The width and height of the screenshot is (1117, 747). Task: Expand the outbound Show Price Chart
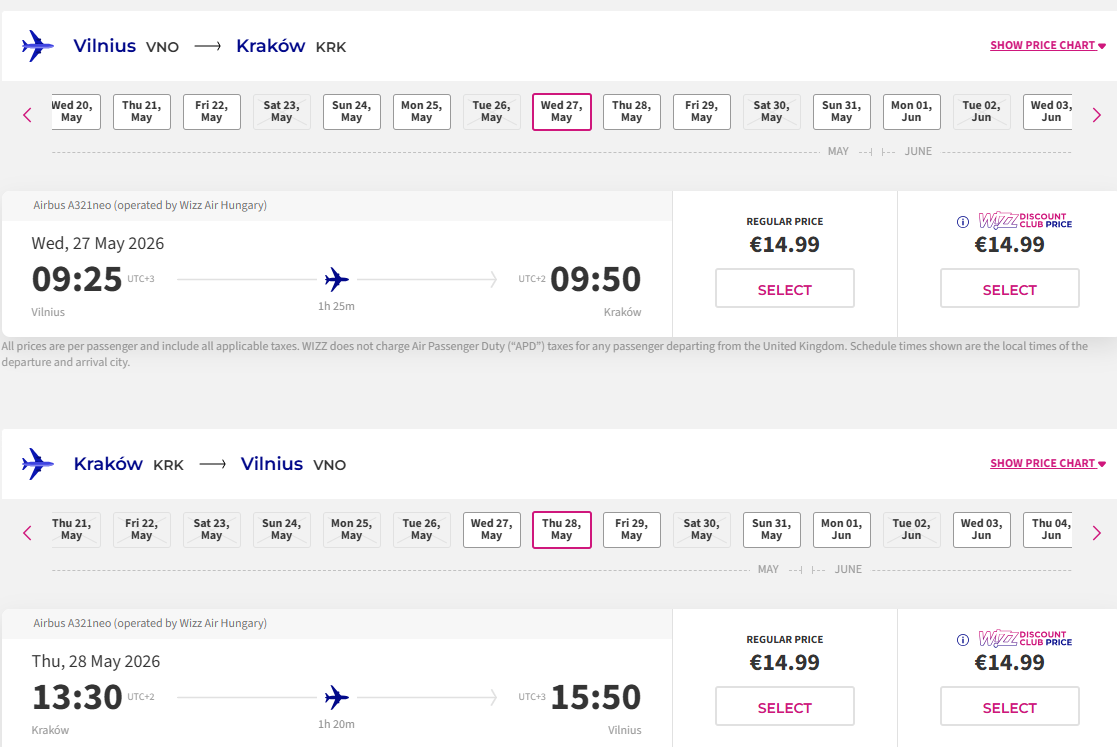pos(1047,45)
